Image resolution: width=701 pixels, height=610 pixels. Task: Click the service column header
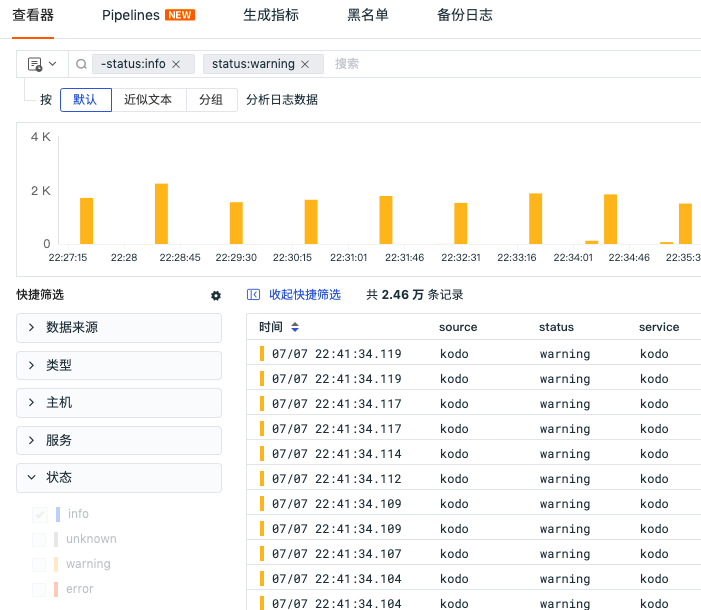(659, 327)
